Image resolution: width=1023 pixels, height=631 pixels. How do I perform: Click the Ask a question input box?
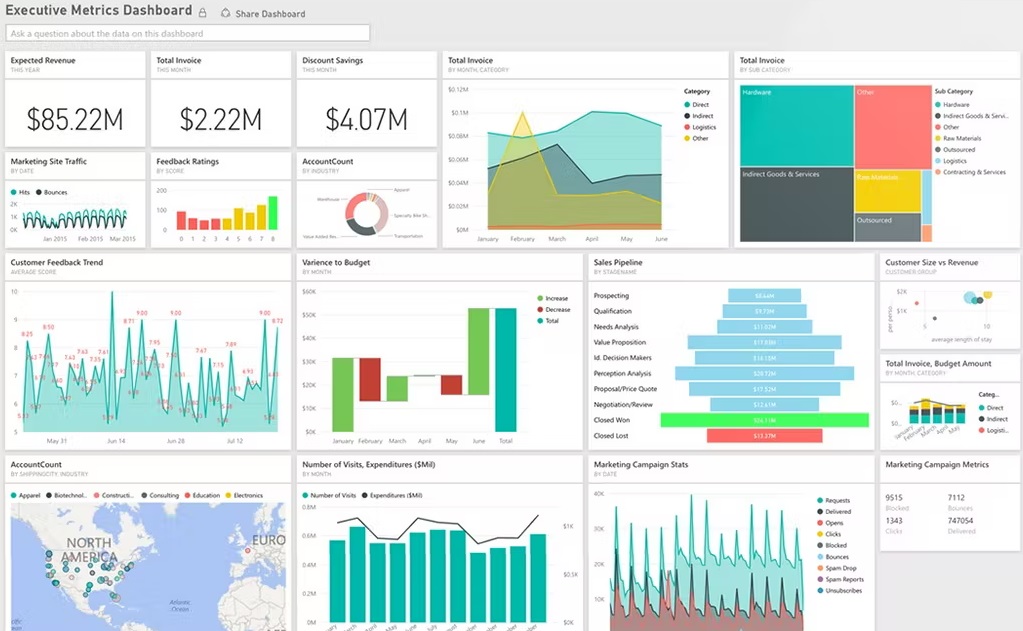pyautogui.click(x=188, y=34)
